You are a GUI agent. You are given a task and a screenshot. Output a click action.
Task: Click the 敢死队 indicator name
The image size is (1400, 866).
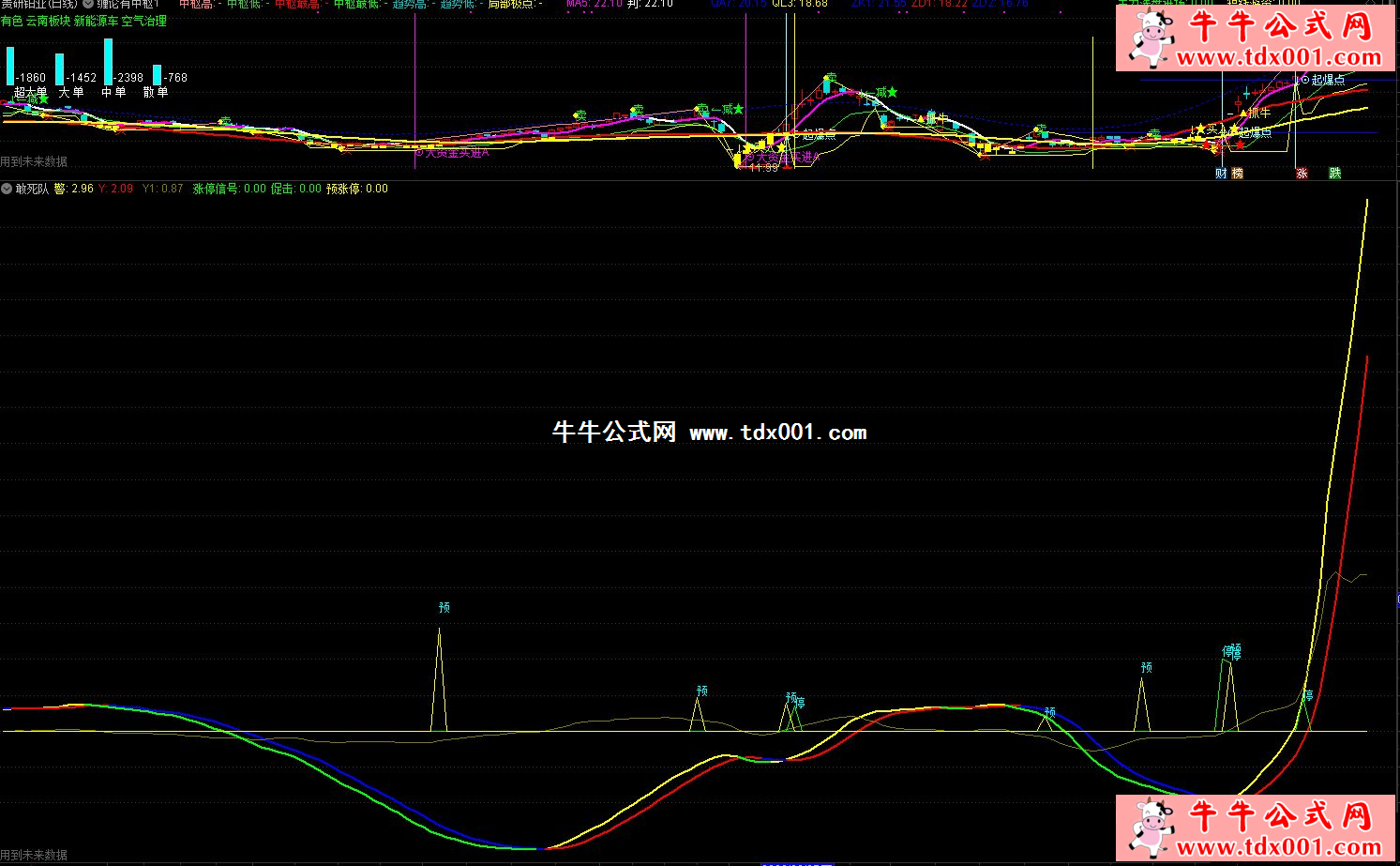(32, 189)
